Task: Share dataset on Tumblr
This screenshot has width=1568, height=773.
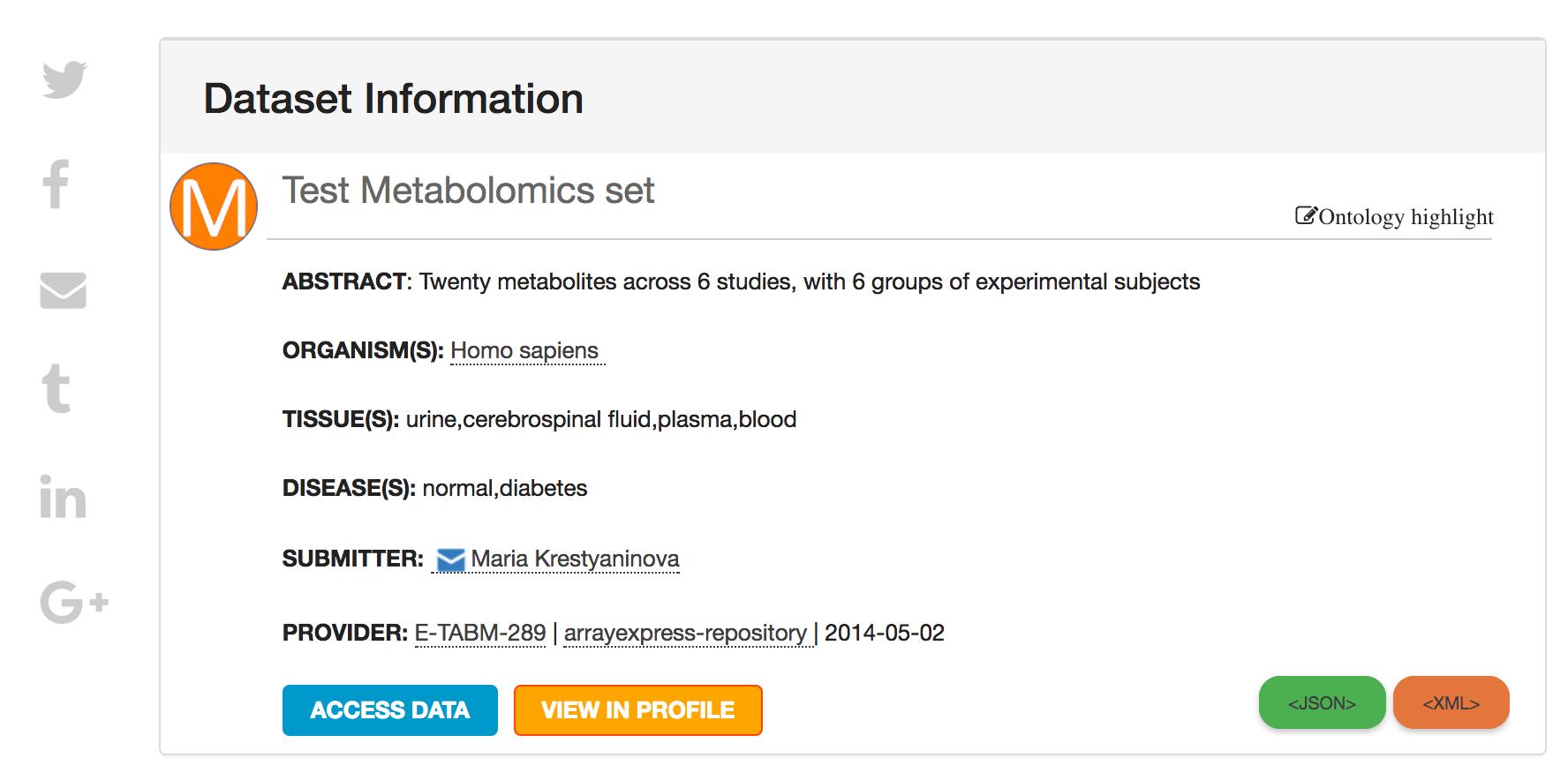Action: pyautogui.click(x=57, y=388)
